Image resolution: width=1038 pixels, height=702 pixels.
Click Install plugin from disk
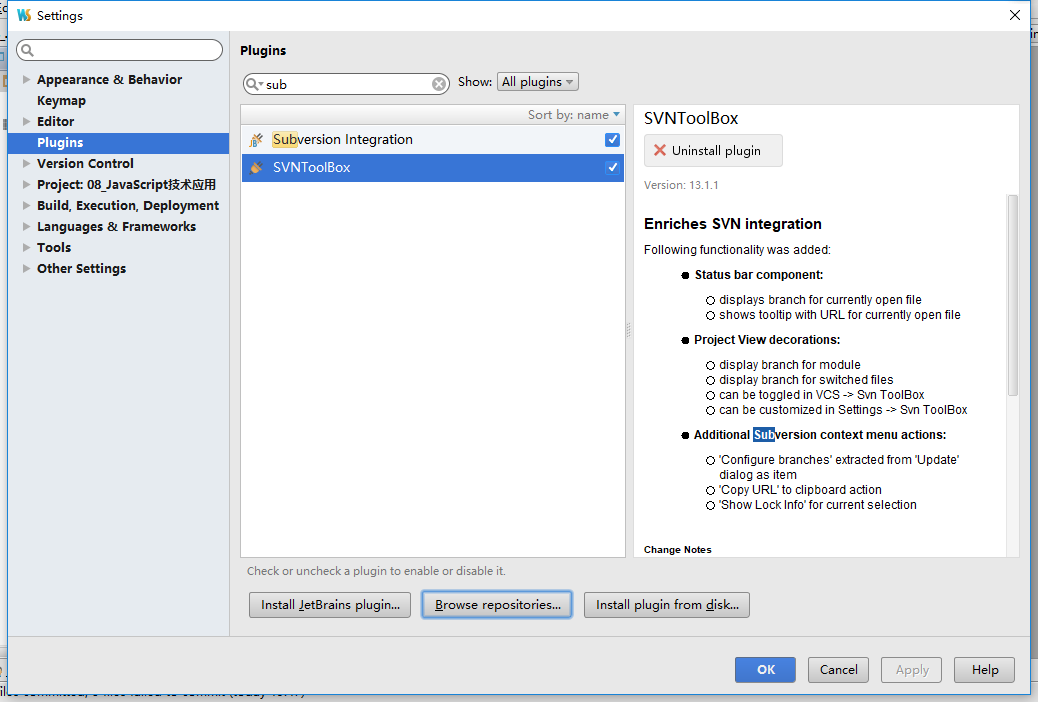666,604
